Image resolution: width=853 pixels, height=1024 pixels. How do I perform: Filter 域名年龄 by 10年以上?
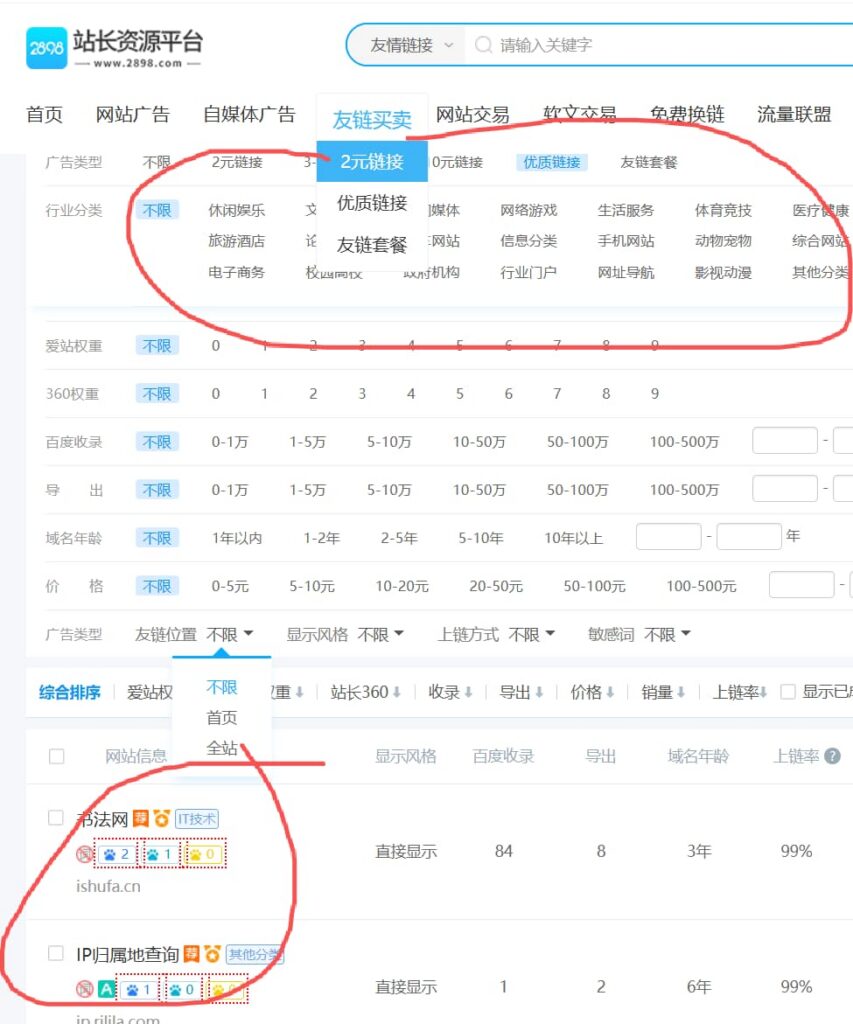pos(573,538)
